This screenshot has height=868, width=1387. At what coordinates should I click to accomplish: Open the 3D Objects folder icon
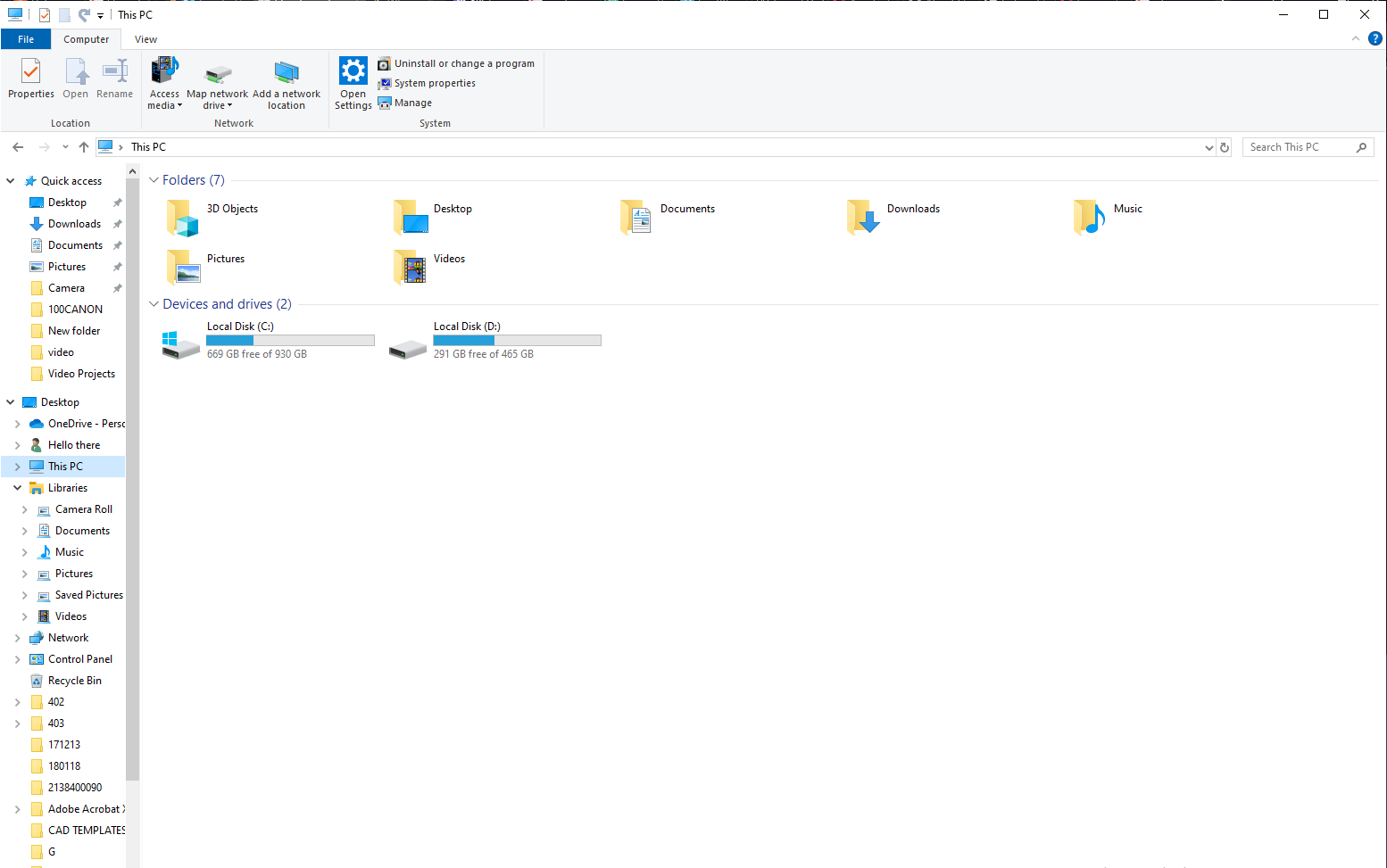(x=182, y=218)
